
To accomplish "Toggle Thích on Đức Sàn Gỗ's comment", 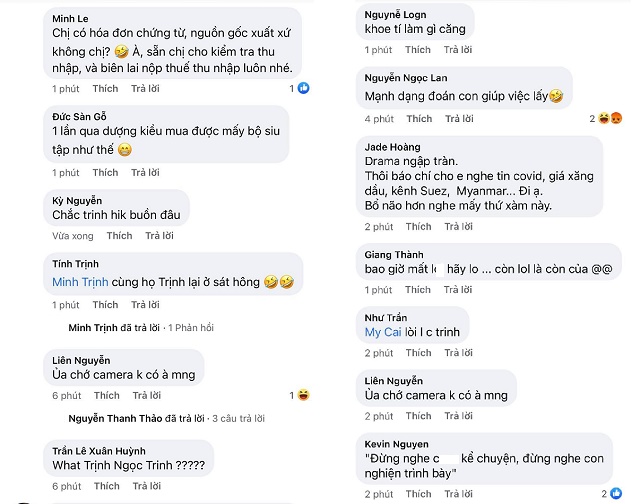I will pos(105,172).
